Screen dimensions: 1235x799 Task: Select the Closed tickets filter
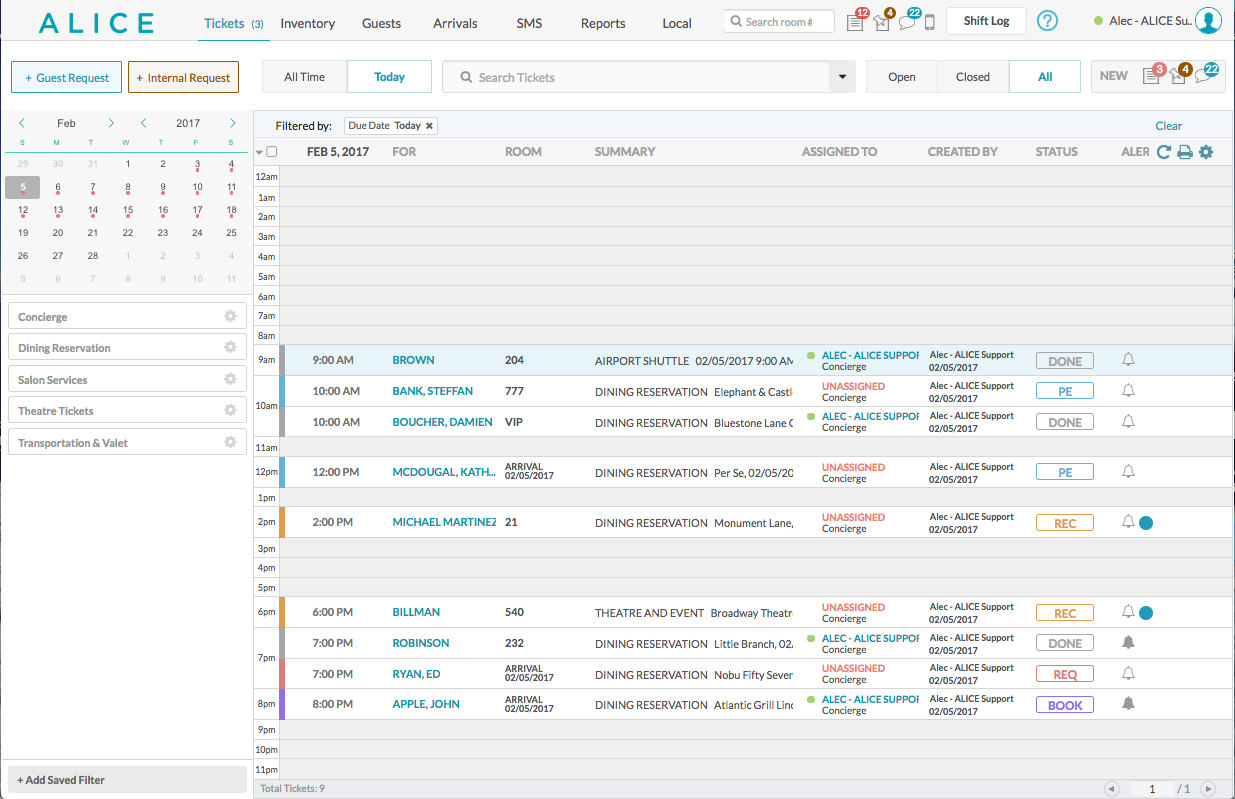pos(972,77)
